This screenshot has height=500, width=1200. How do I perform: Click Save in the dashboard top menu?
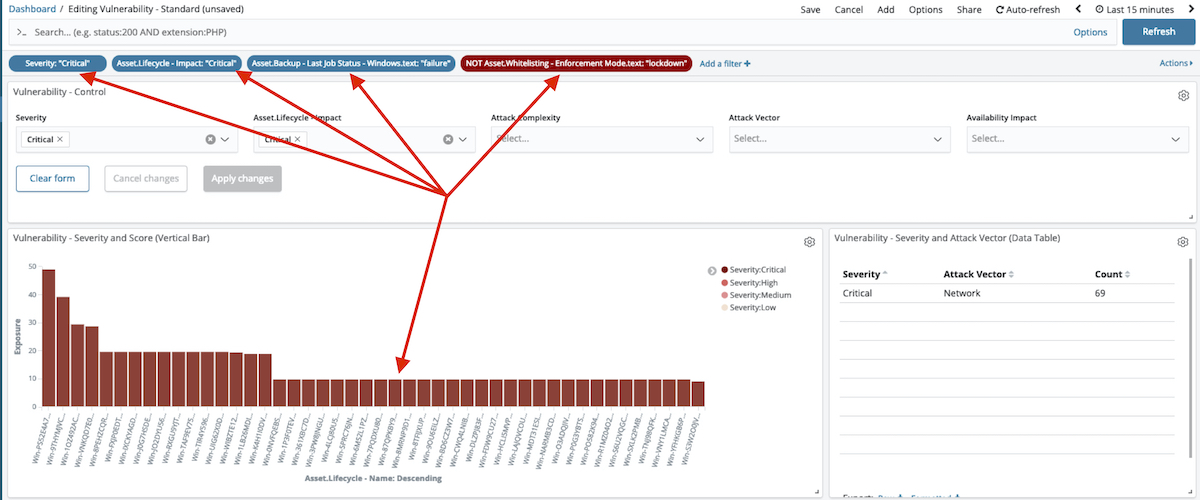pyautogui.click(x=810, y=9)
